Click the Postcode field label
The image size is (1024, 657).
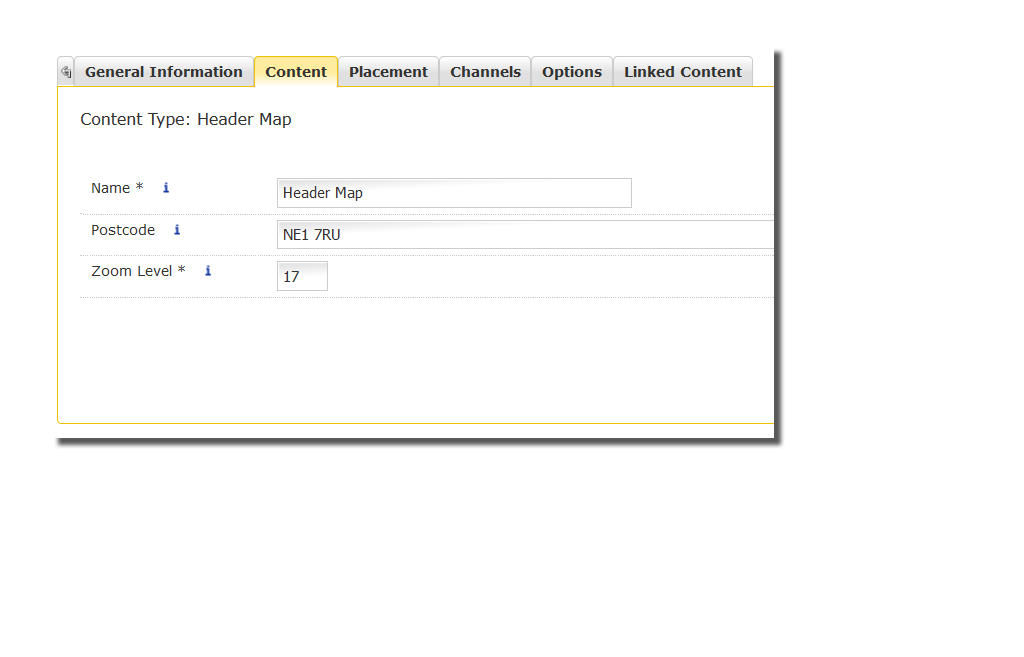123,230
